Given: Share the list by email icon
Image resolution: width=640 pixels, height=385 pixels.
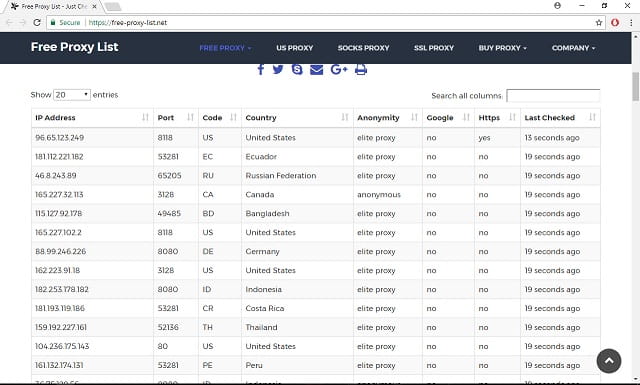Looking at the screenshot, I should coord(316,70).
